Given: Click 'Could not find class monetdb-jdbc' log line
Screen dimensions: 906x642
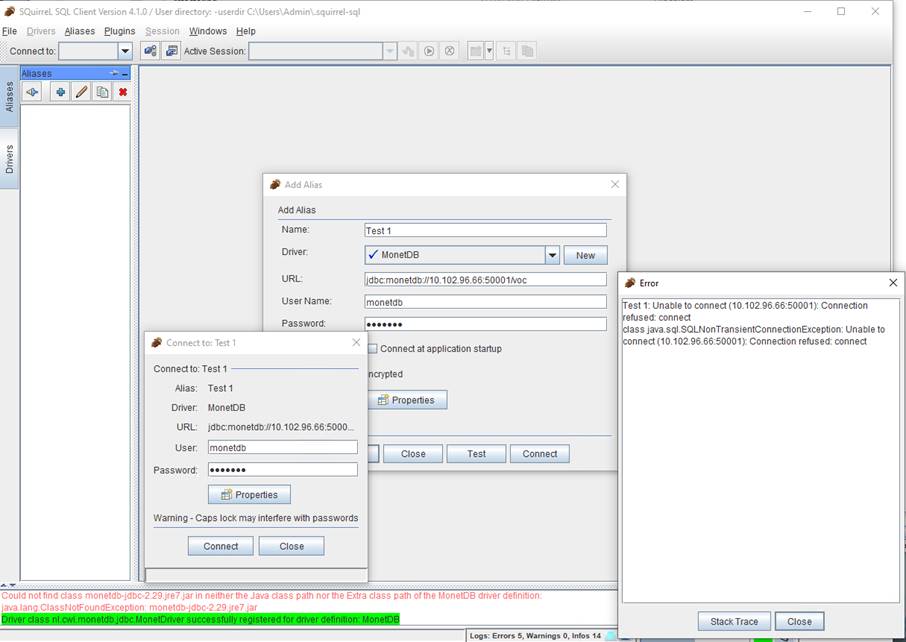Looking at the screenshot, I should coord(272,595).
